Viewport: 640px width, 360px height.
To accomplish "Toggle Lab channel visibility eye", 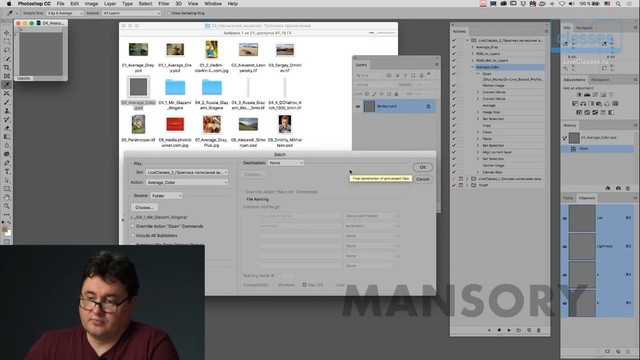I will [x=565, y=218].
